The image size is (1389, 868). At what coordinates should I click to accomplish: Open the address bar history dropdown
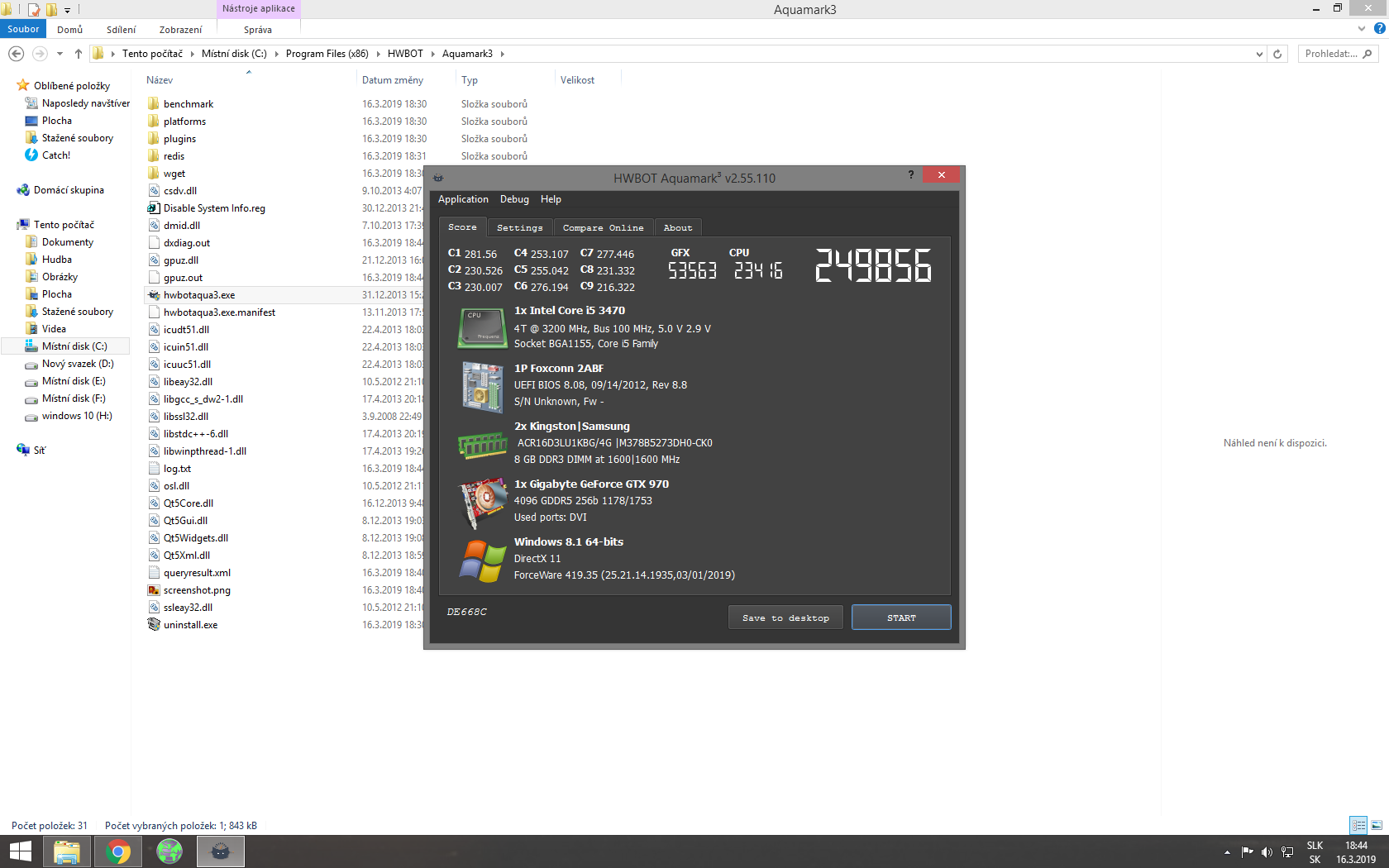[x=1259, y=54]
